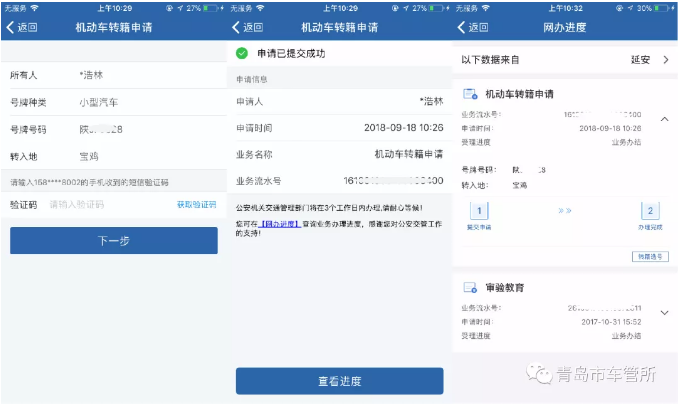Tap the 审验教育 card document icon

(x=470, y=288)
